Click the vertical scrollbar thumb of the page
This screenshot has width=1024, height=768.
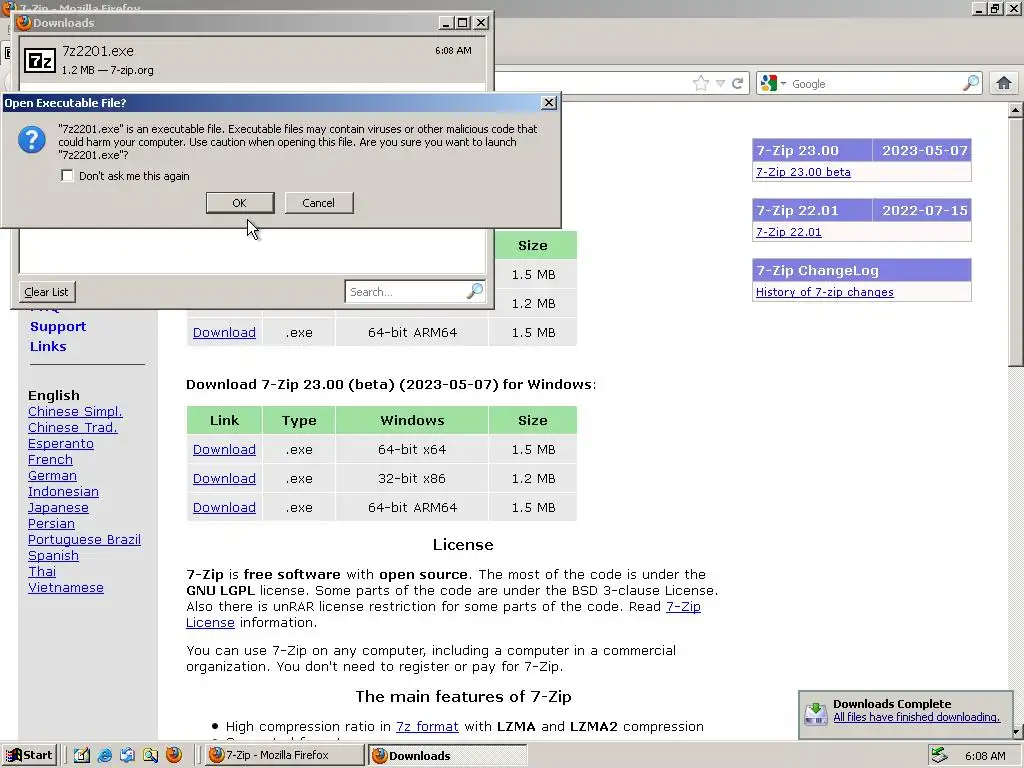click(1016, 242)
